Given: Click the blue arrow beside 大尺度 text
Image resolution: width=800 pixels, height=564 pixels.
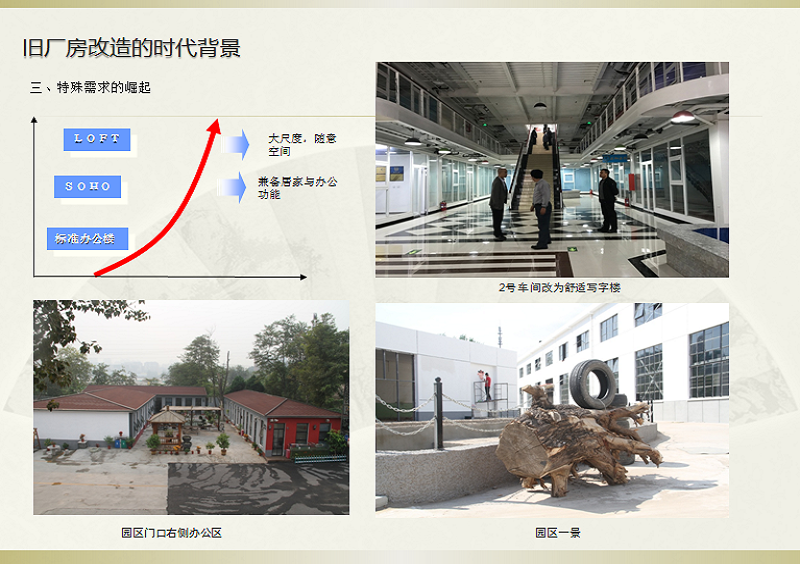Looking at the screenshot, I should click(236, 144).
